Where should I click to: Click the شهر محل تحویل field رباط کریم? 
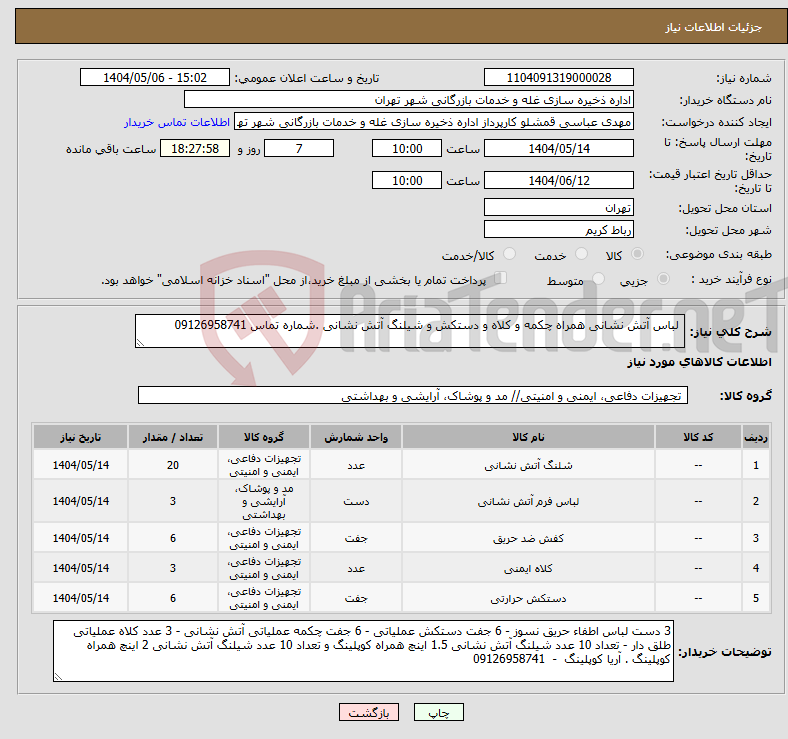click(559, 229)
